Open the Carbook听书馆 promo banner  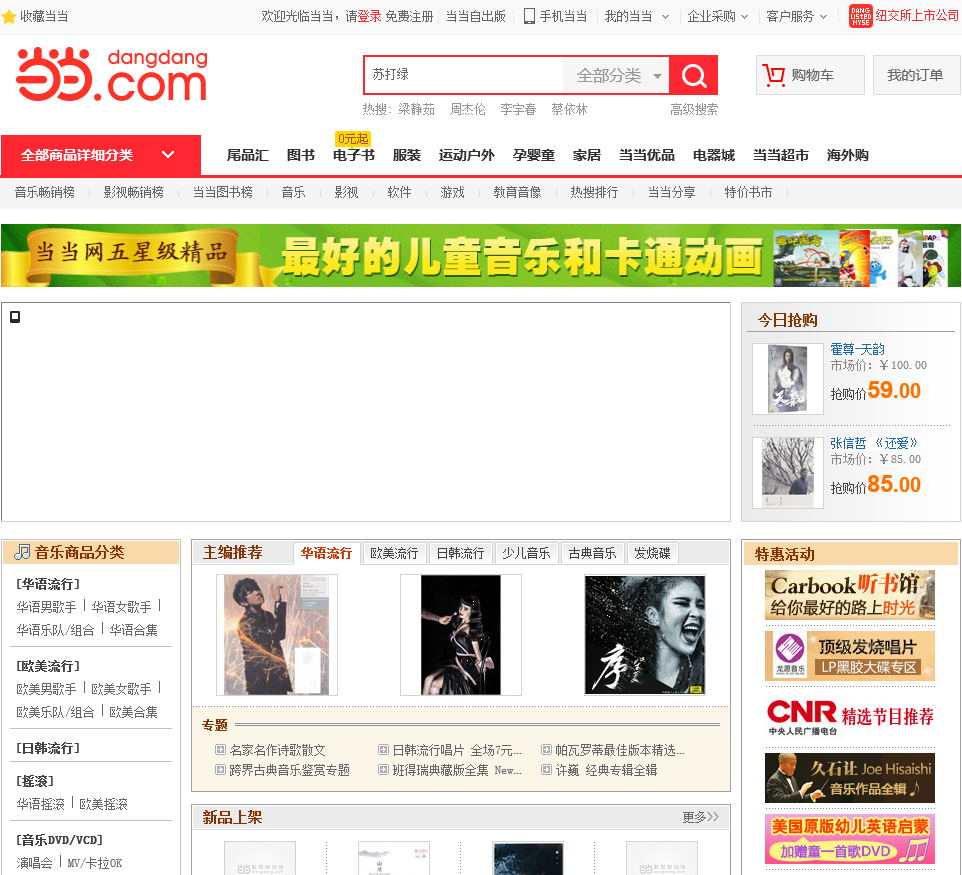coord(850,595)
